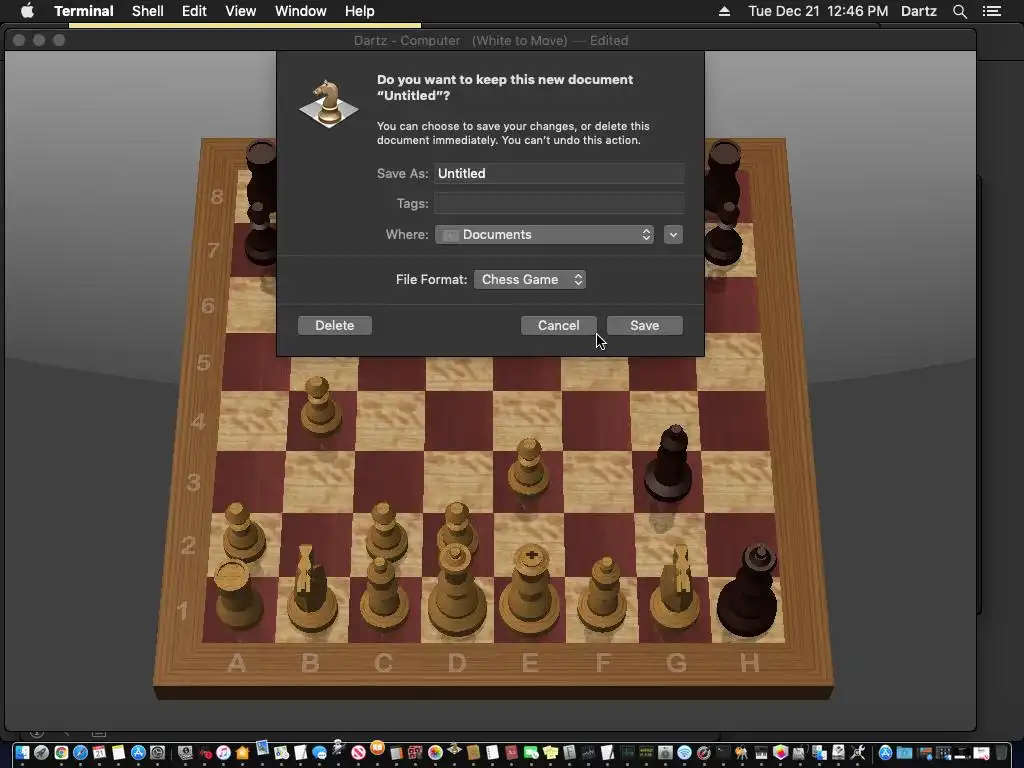Click the eject icon in the menu bar
The image size is (1024, 768).
(x=724, y=11)
